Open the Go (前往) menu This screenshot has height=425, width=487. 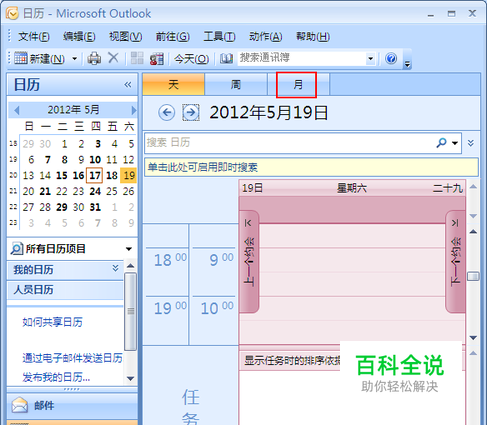[173, 36]
